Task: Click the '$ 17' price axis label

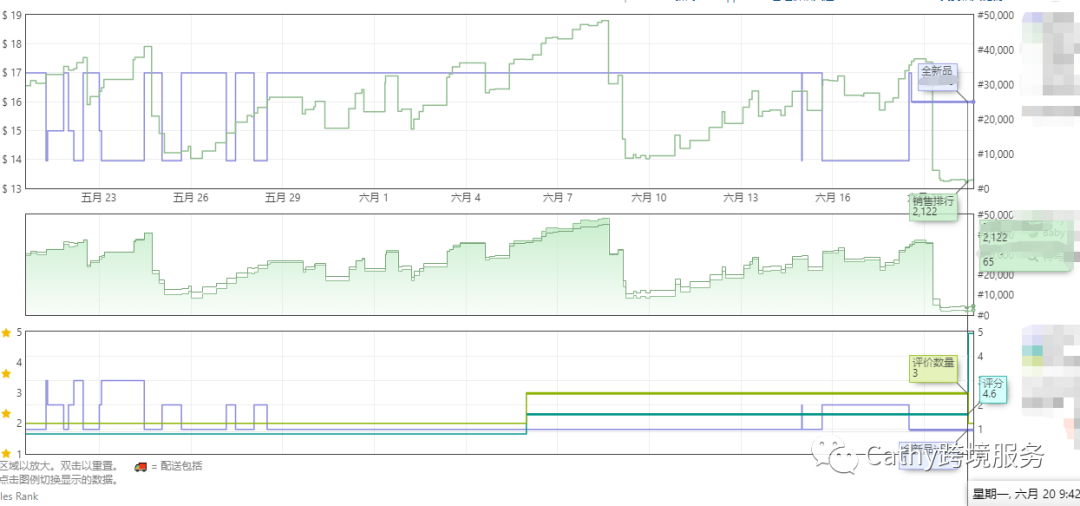Action: (13, 73)
